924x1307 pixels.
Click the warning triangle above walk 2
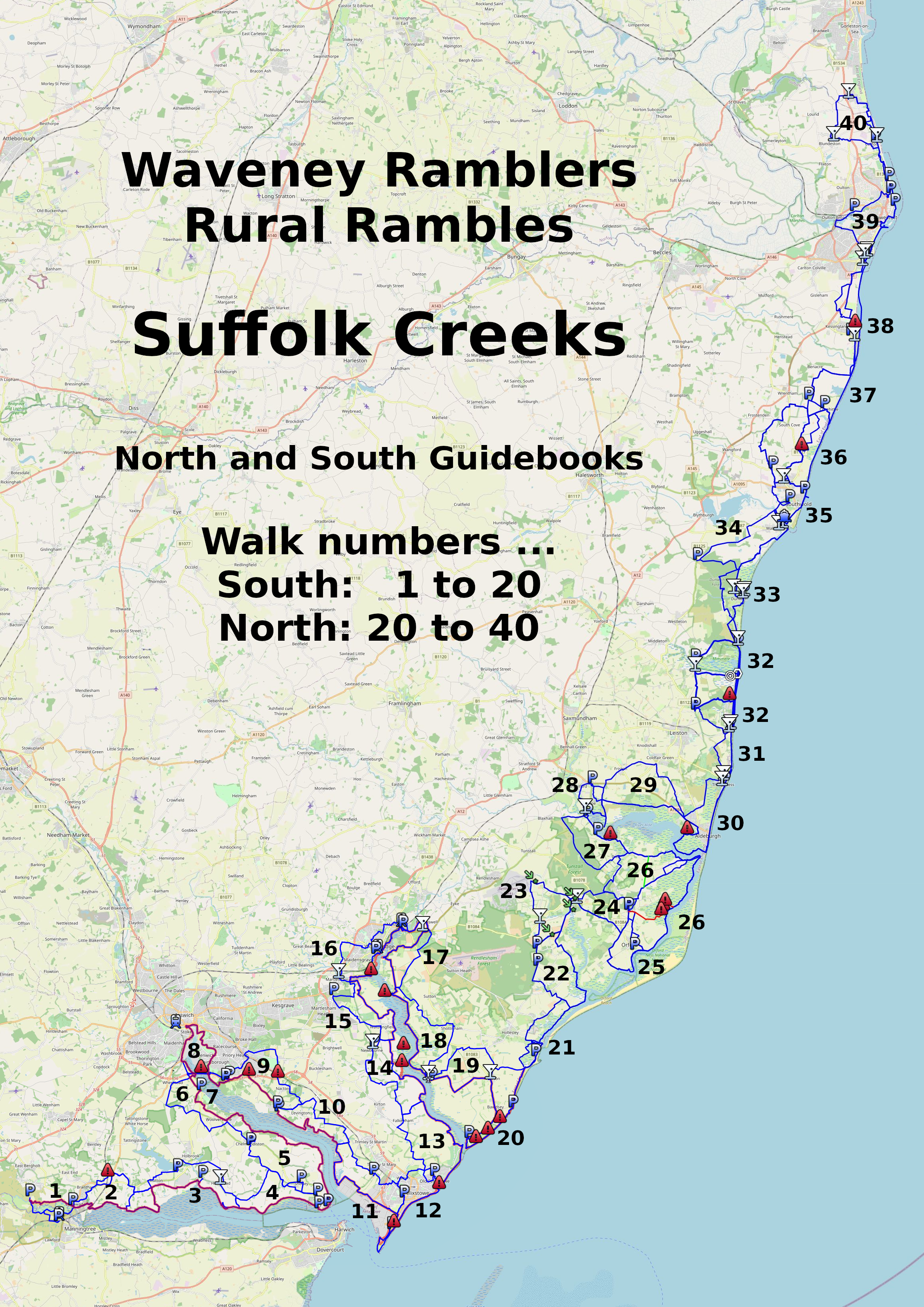[x=108, y=1171]
